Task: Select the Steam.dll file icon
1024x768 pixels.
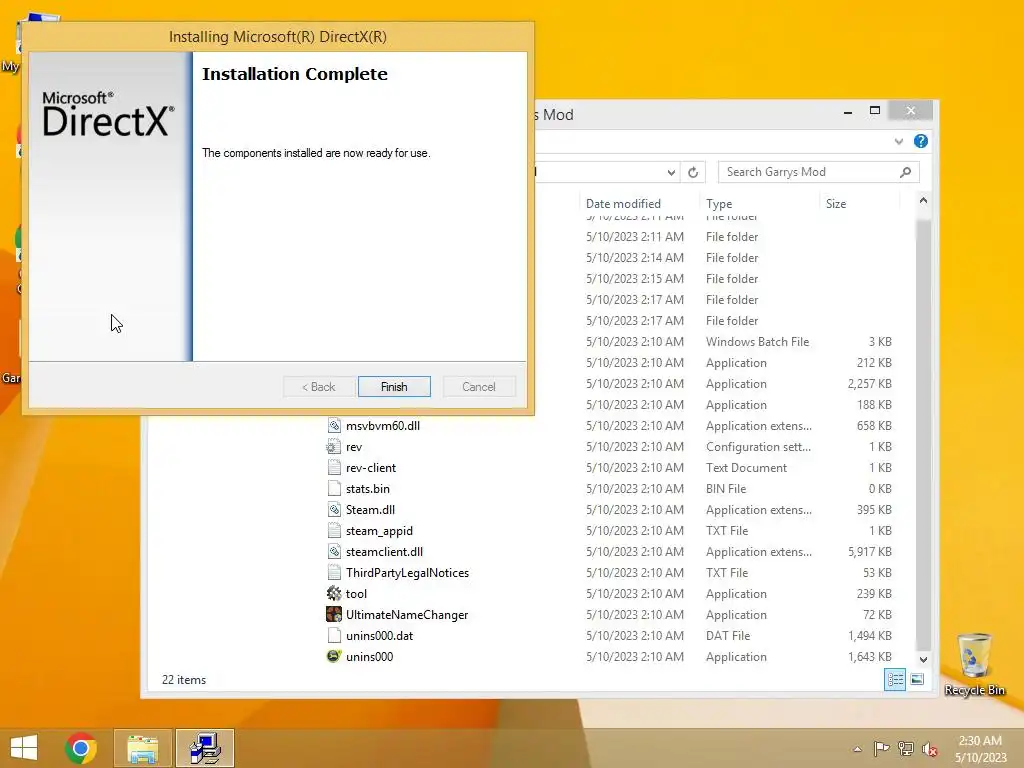Action: click(x=334, y=509)
